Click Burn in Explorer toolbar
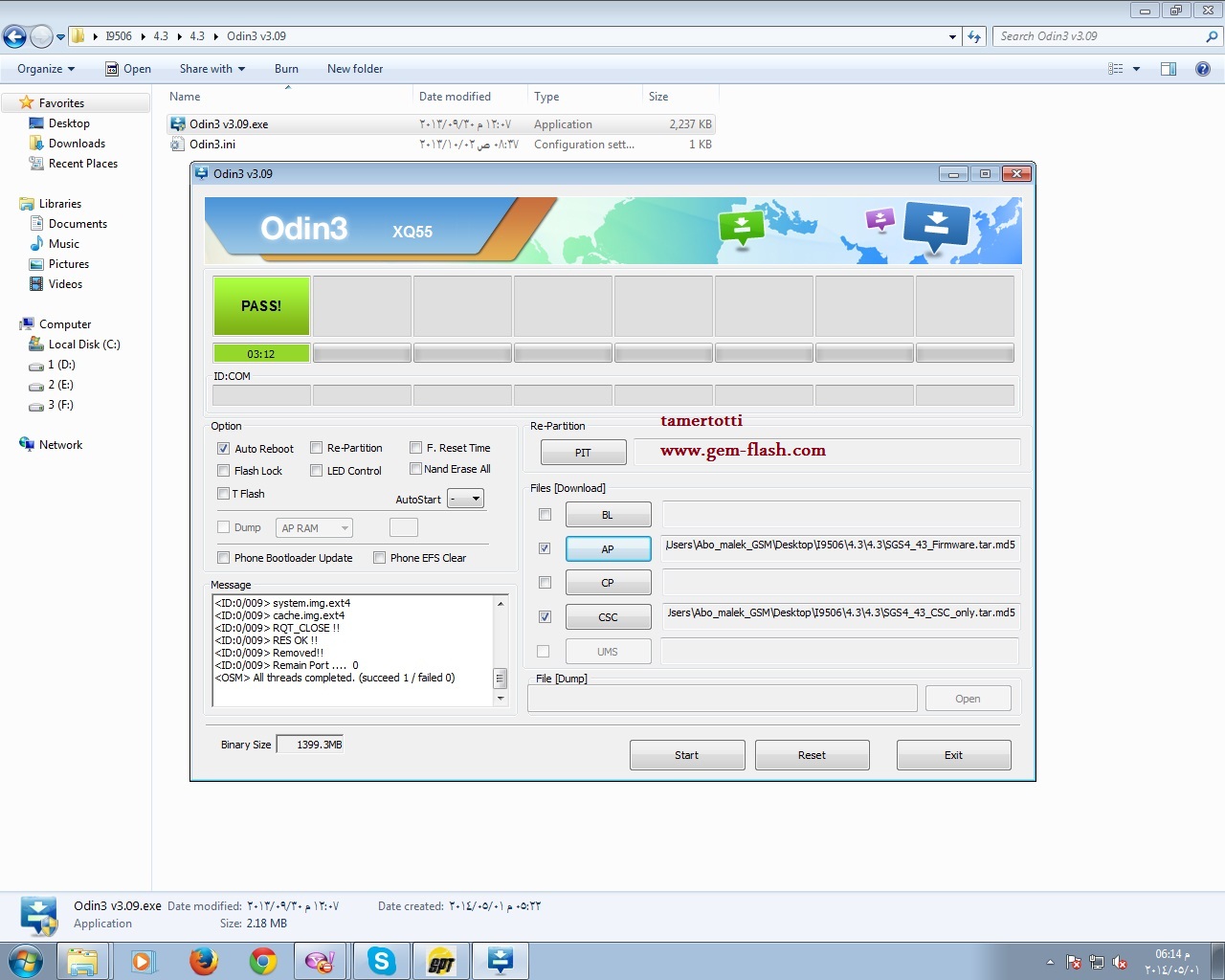The image size is (1225, 980). (286, 69)
